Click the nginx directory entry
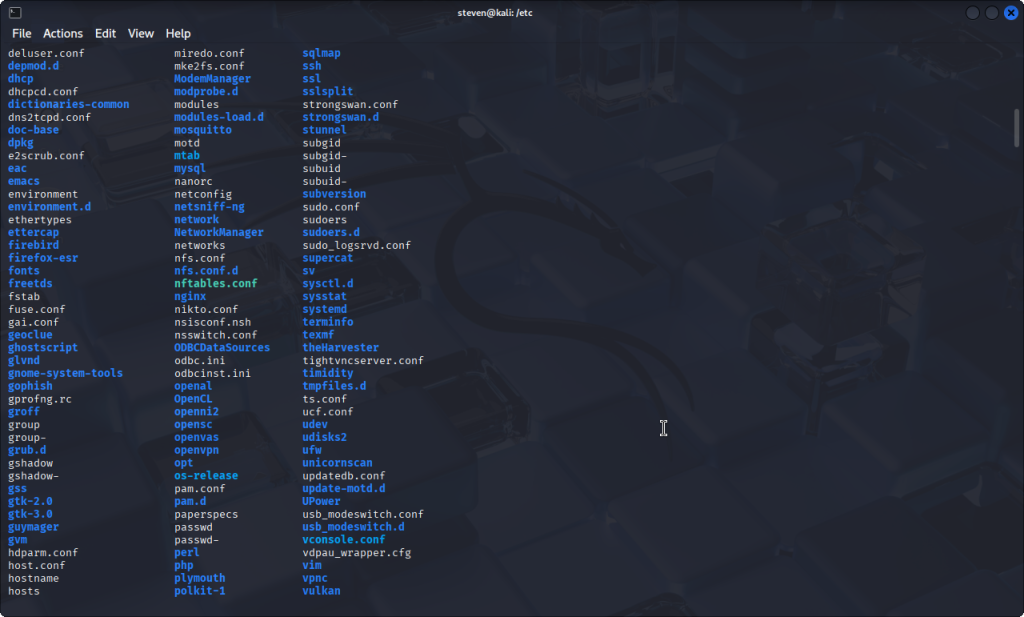1024x617 pixels. 190,297
